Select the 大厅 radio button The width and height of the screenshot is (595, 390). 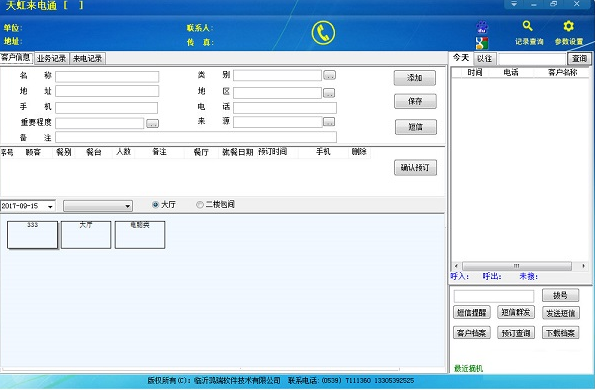155,204
